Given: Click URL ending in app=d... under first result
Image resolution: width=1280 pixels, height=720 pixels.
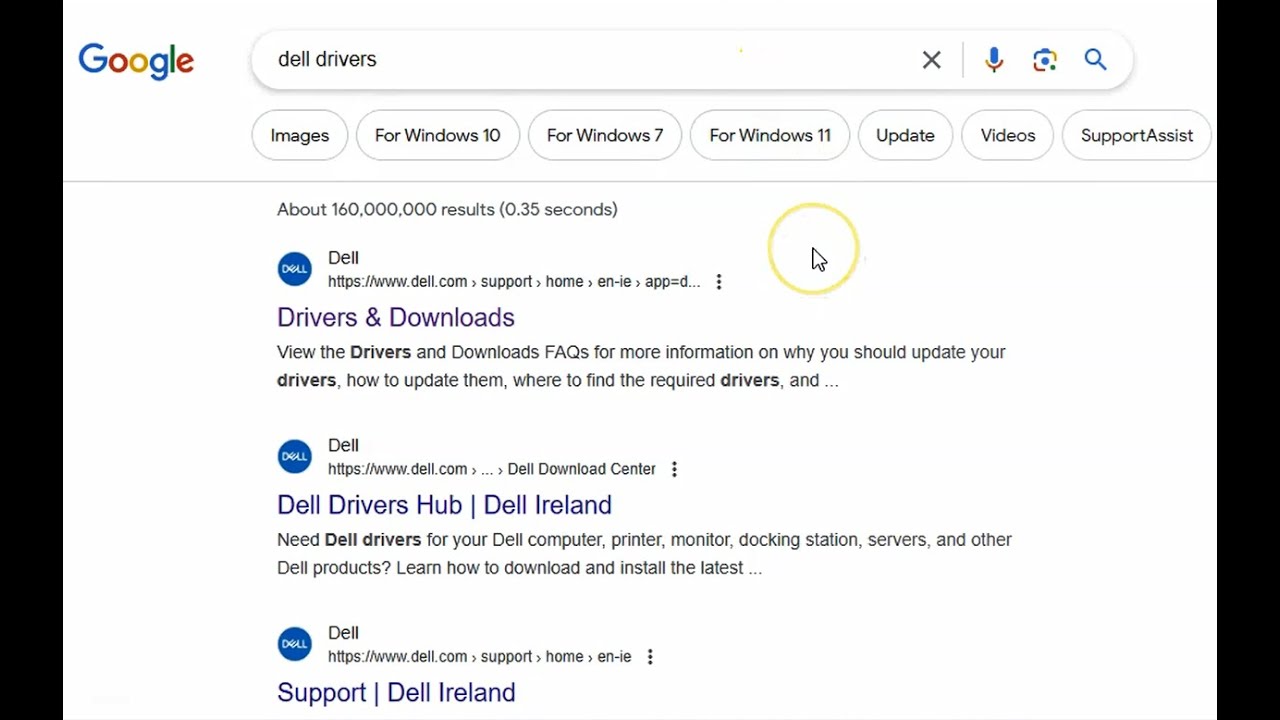Looking at the screenshot, I should pyautogui.click(x=514, y=282).
